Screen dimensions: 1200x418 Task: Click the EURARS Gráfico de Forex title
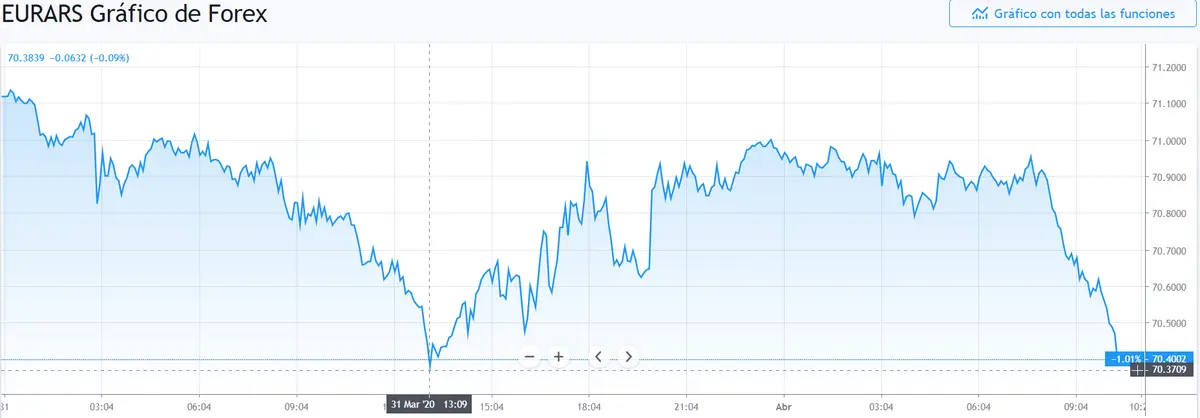136,15
